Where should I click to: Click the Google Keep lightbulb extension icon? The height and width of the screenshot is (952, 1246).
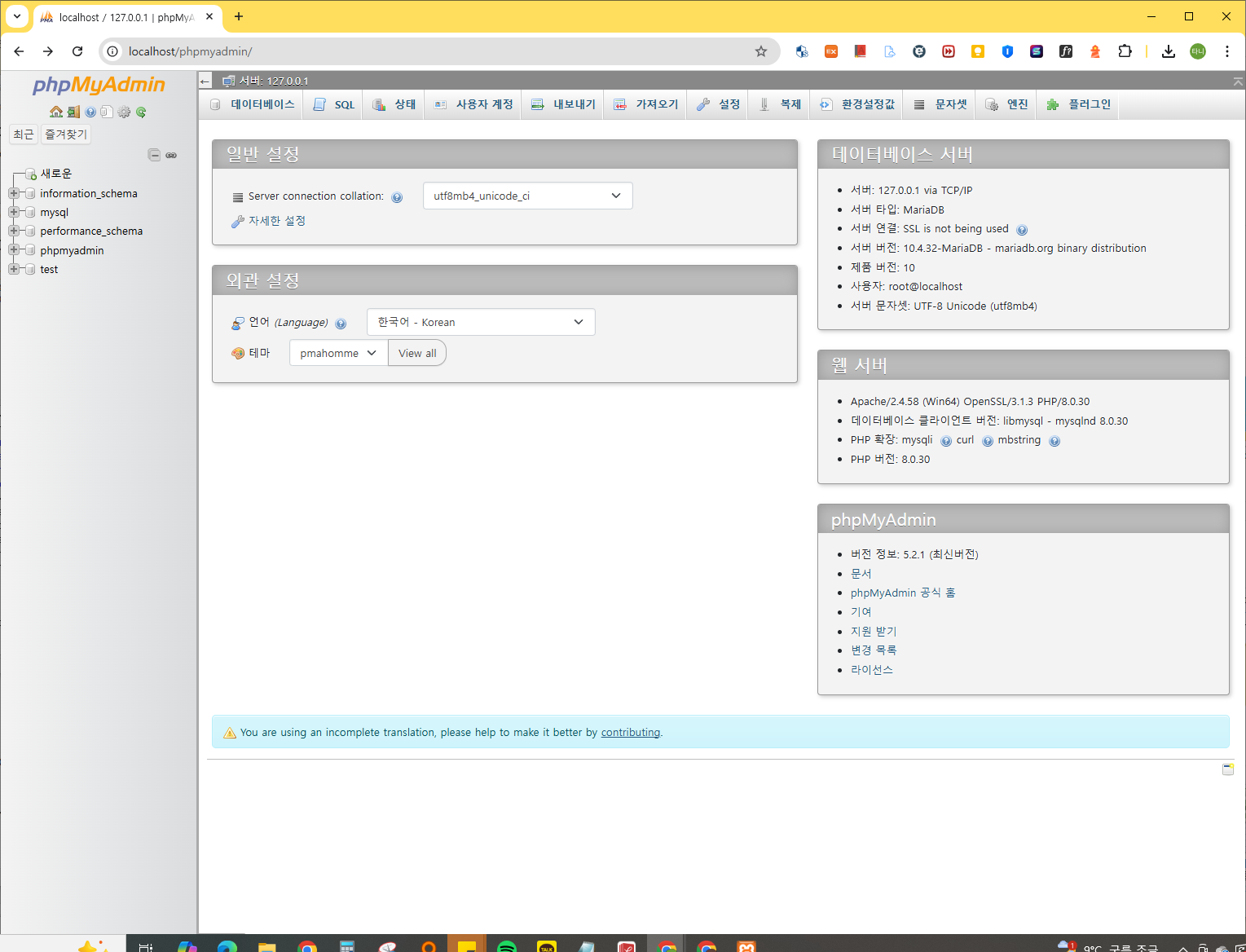[x=978, y=51]
